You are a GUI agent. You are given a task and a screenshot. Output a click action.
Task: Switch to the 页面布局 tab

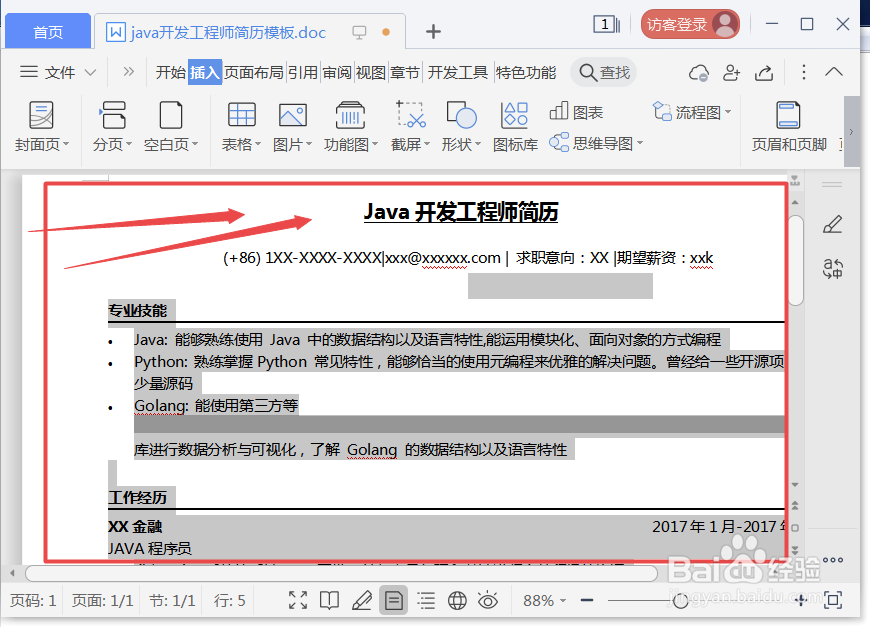tap(254, 72)
